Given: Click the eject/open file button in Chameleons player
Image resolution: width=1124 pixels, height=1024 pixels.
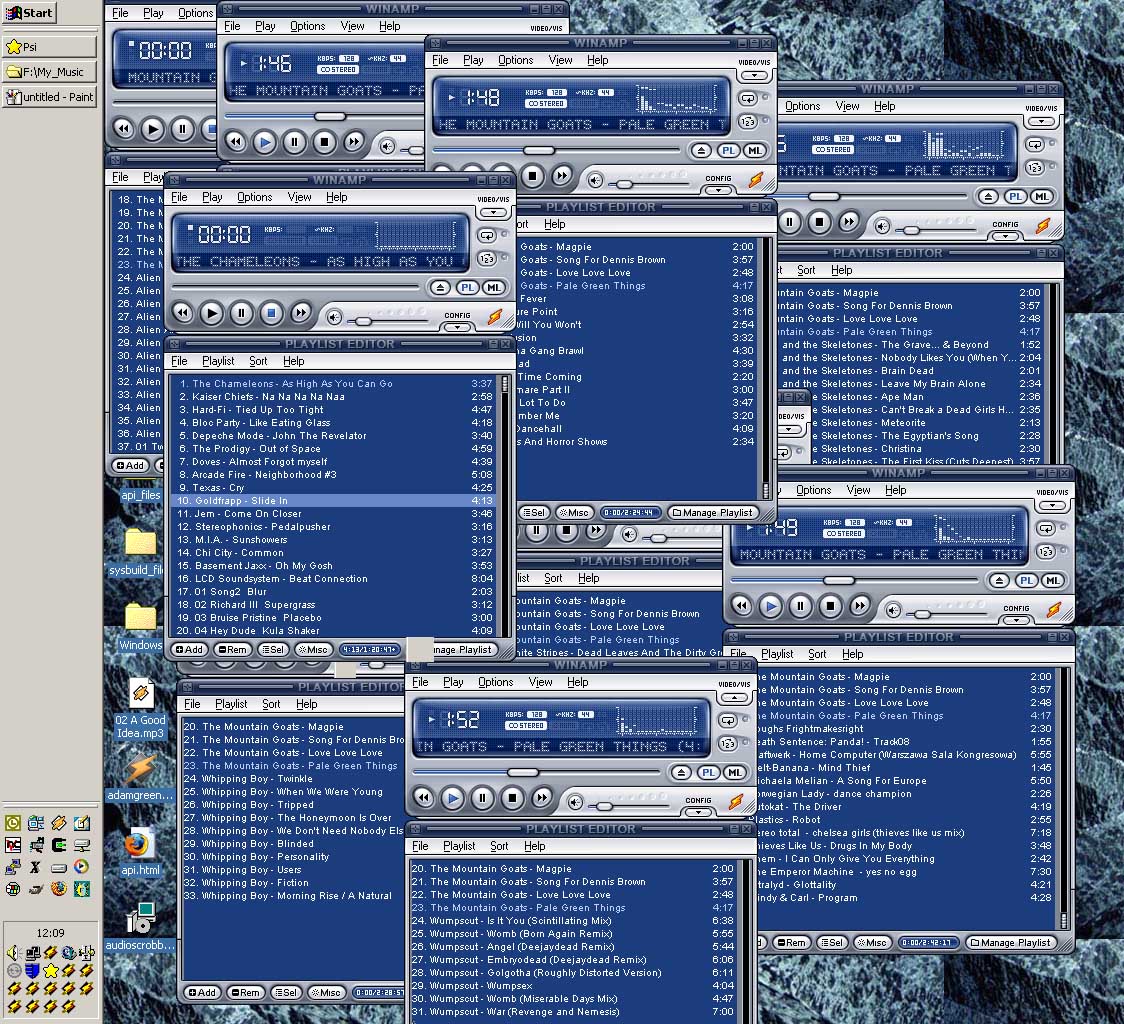Looking at the screenshot, I should tap(441, 288).
